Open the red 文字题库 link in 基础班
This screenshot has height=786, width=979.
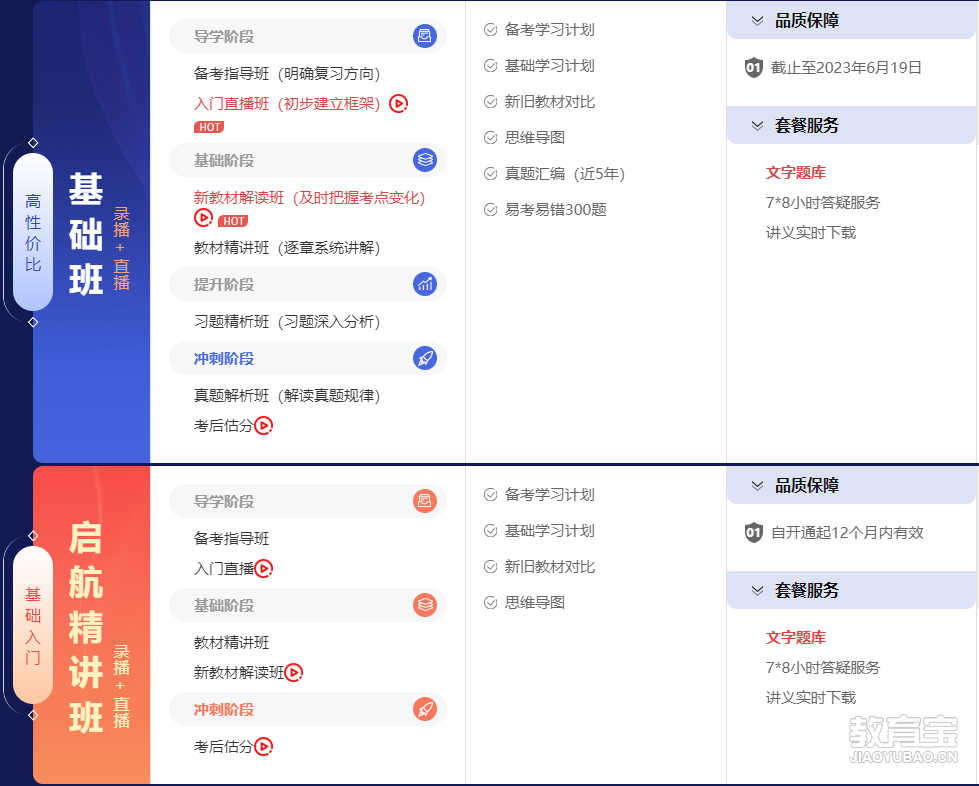(795, 173)
